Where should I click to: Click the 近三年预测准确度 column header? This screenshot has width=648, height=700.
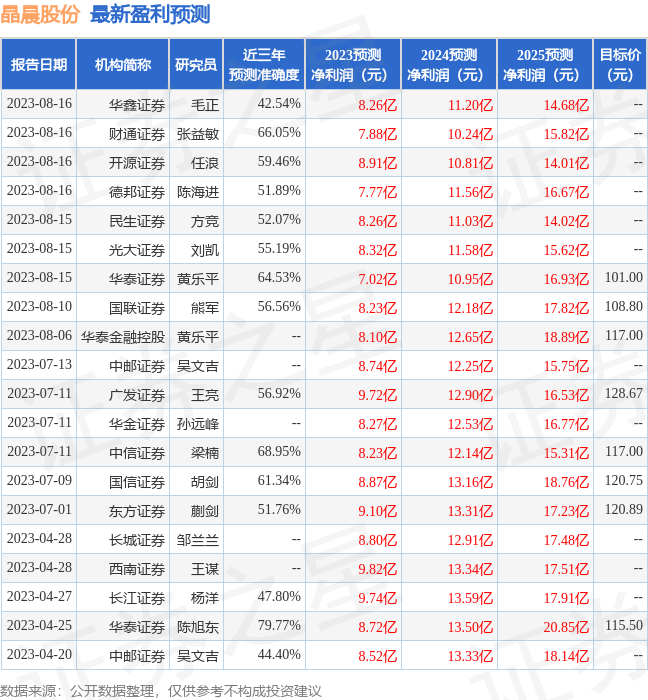coord(264,65)
